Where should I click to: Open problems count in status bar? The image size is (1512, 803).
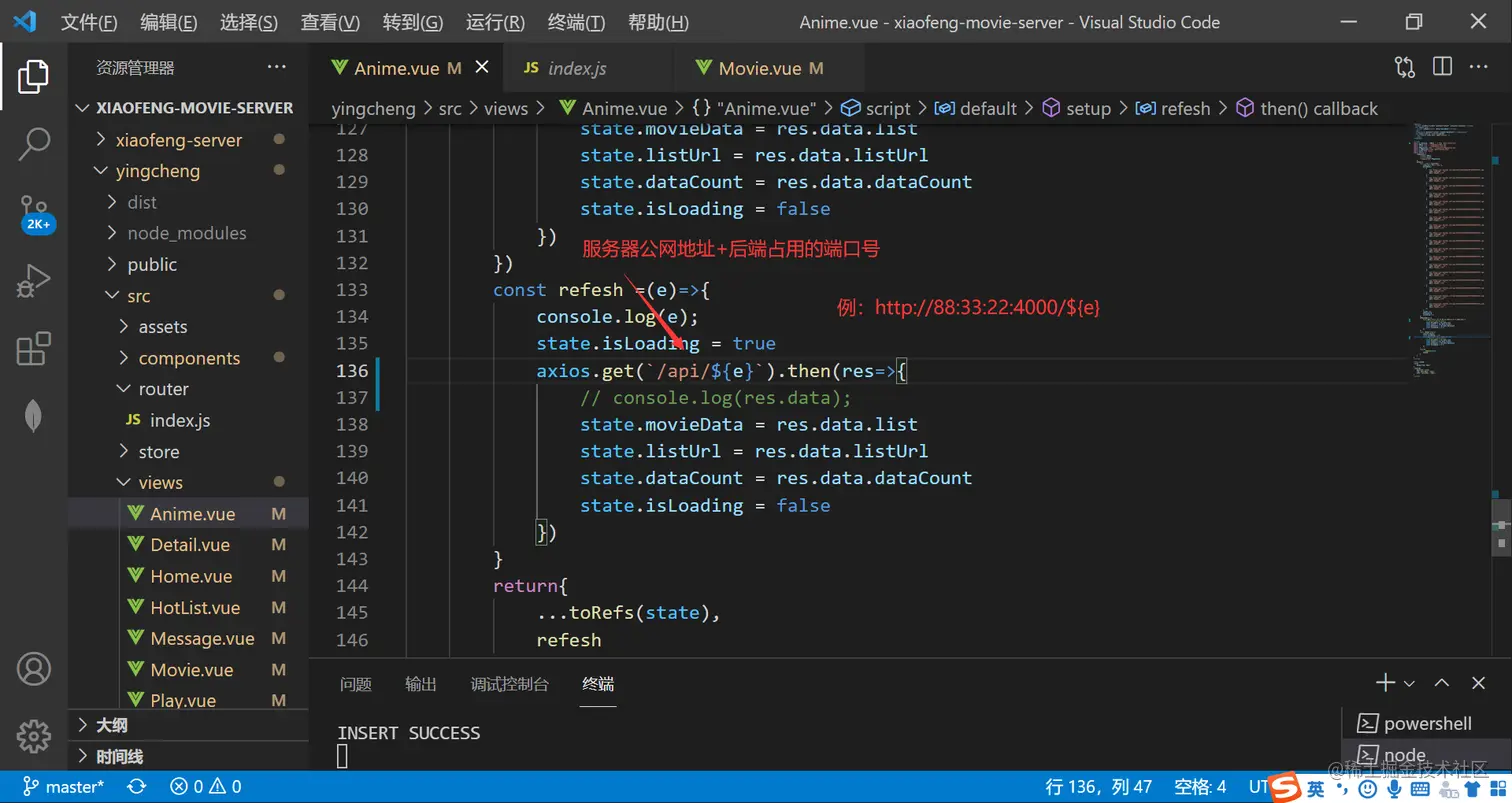point(205,787)
